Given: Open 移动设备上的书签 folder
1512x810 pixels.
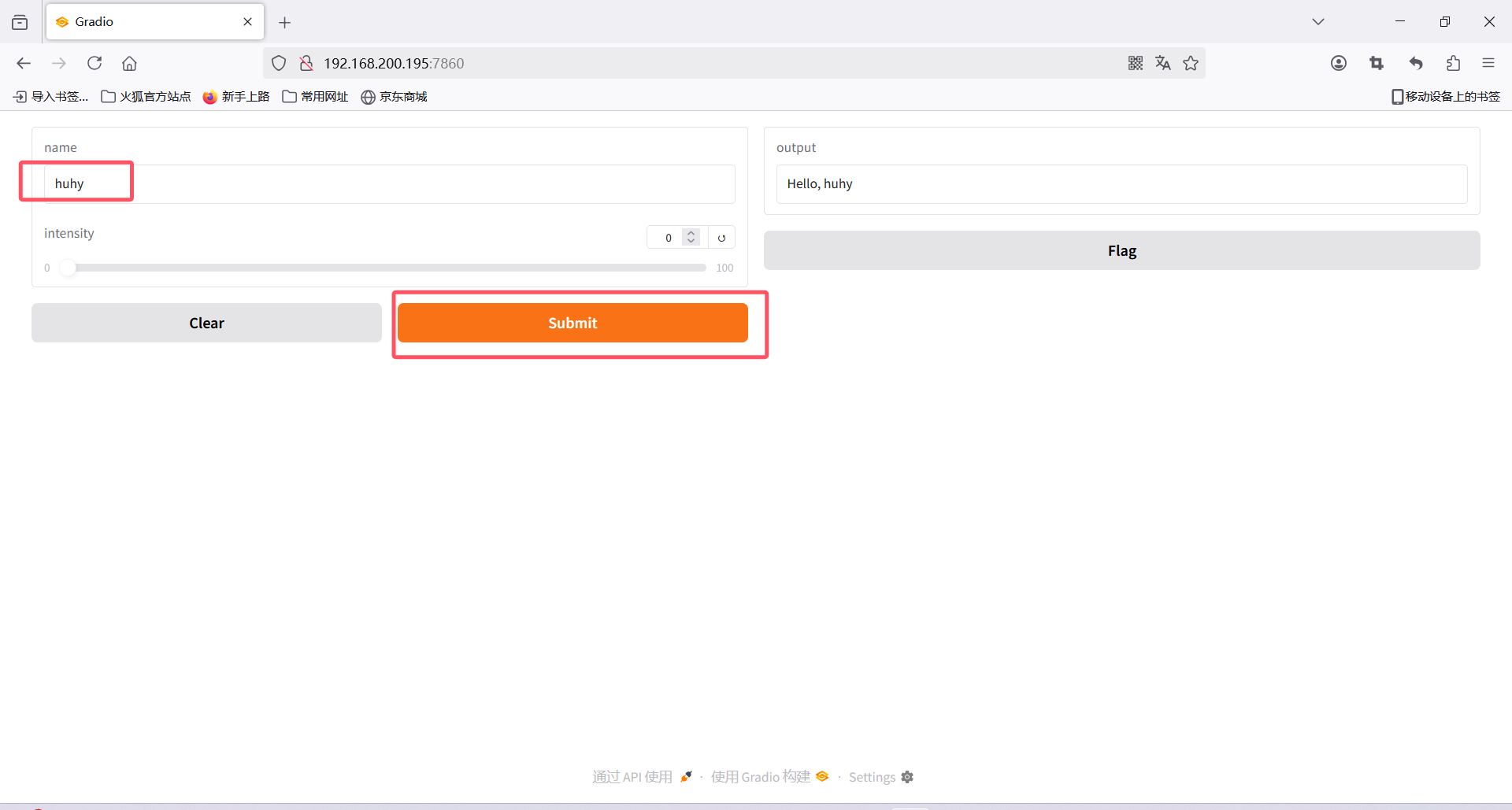Looking at the screenshot, I should 1446,96.
